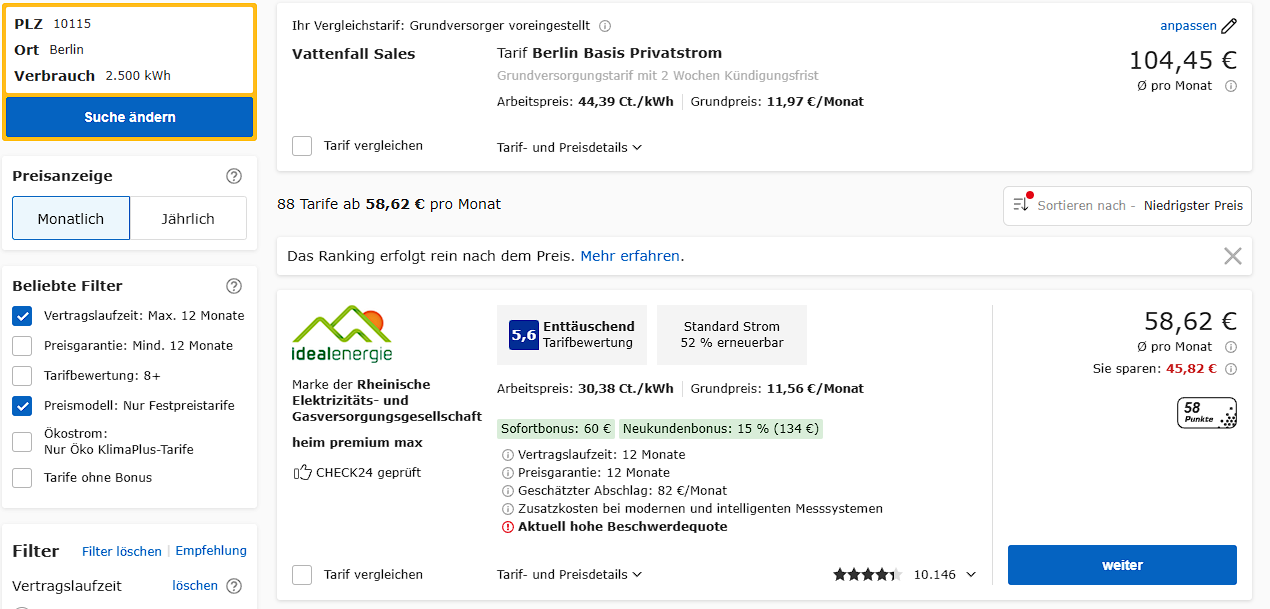Image resolution: width=1270 pixels, height=609 pixels.
Task: Click Filter löschen link
Action: [x=122, y=551]
